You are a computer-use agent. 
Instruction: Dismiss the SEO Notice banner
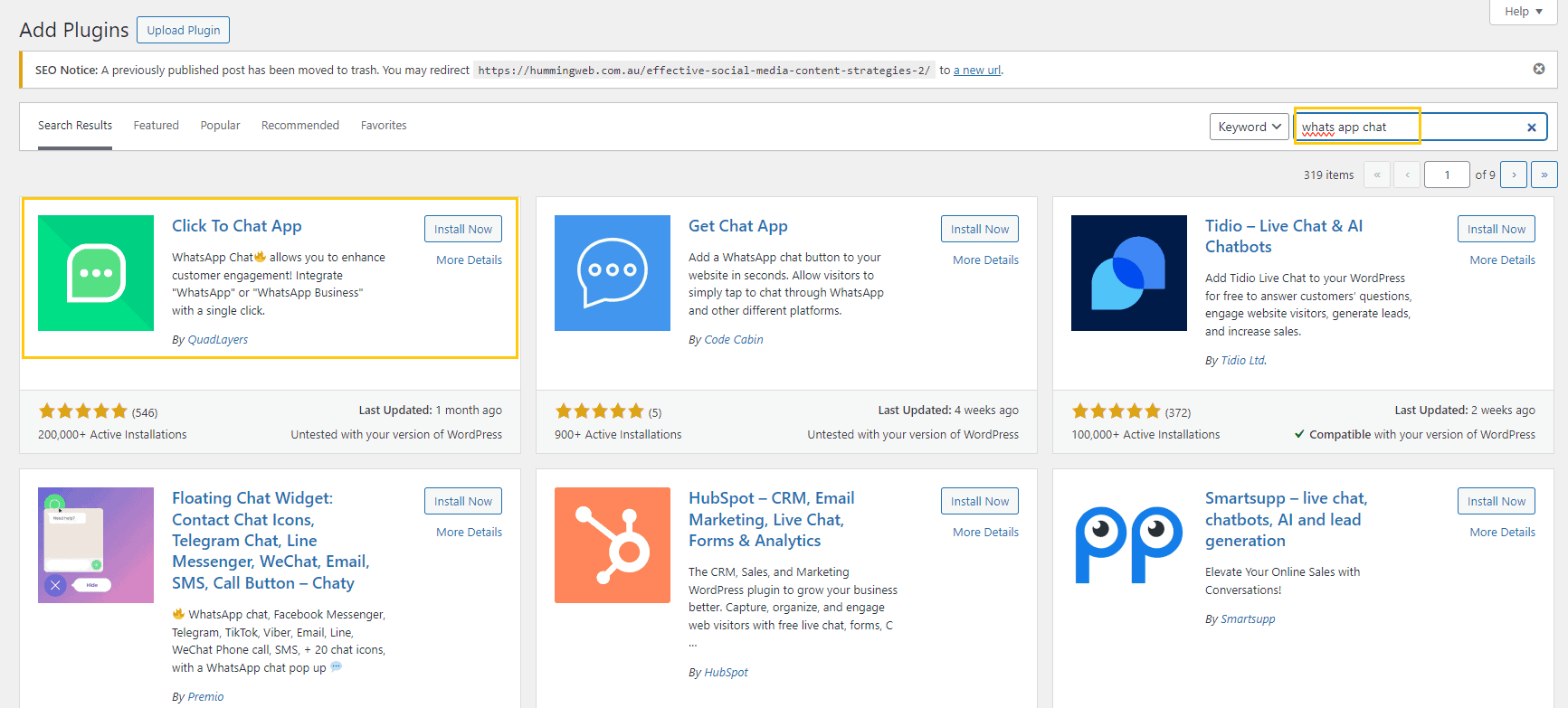[1538, 69]
